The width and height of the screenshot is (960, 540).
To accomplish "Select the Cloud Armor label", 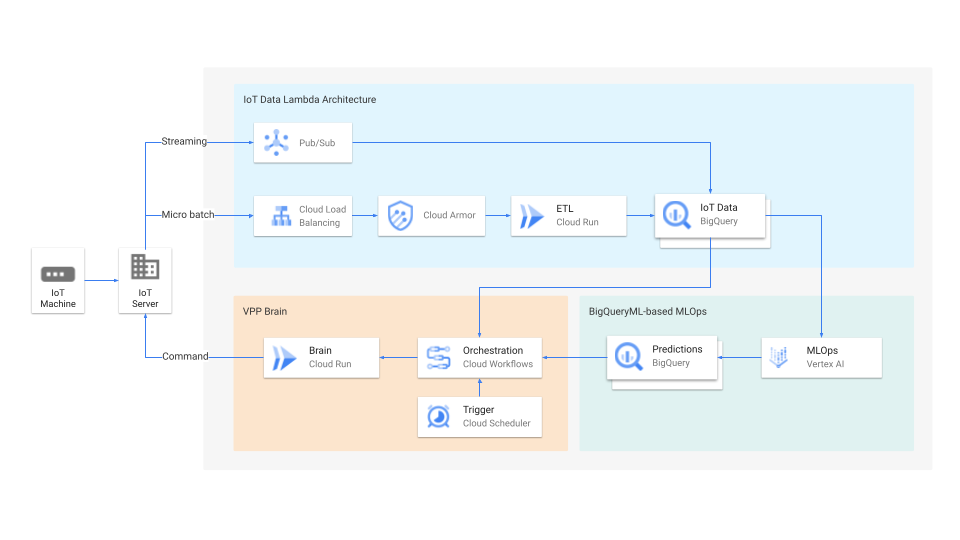I will click(x=449, y=215).
